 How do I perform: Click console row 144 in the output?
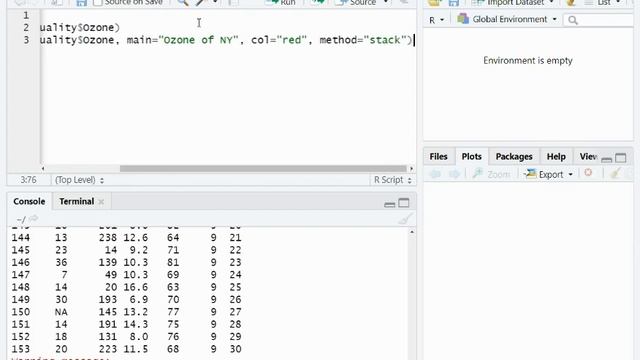(x=127, y=238)
